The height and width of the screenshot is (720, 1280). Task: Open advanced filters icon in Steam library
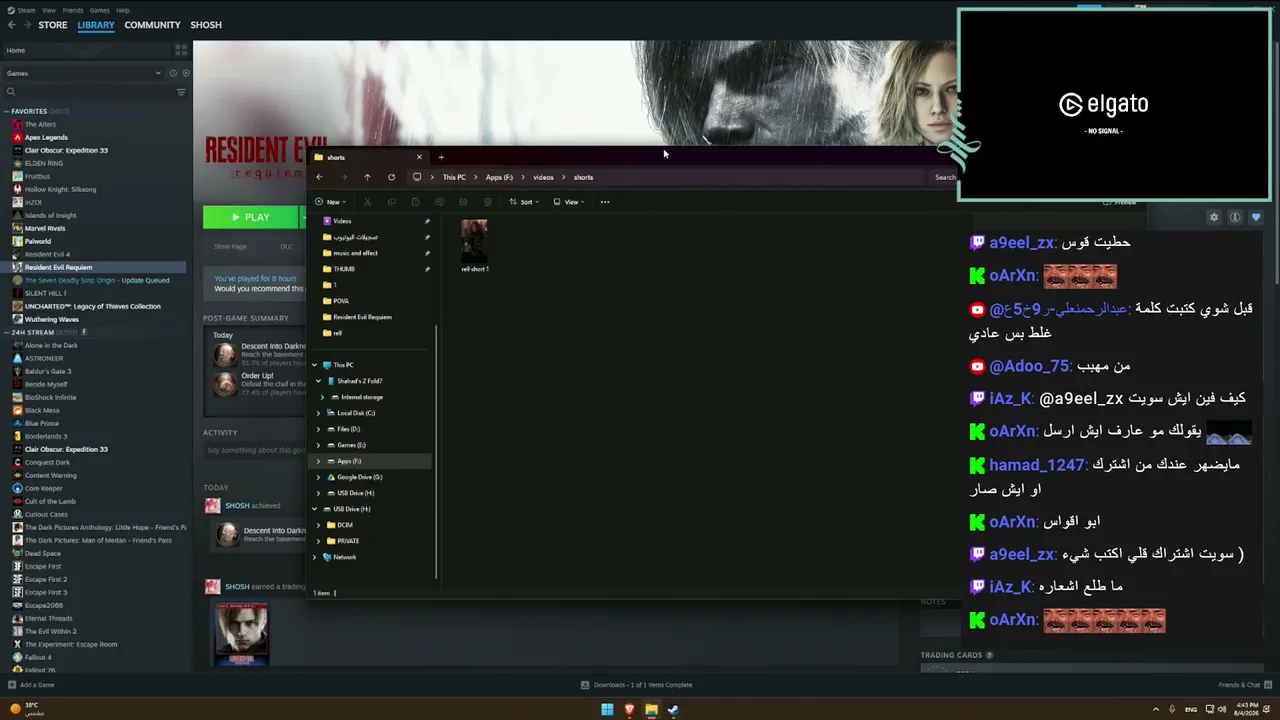181,92
